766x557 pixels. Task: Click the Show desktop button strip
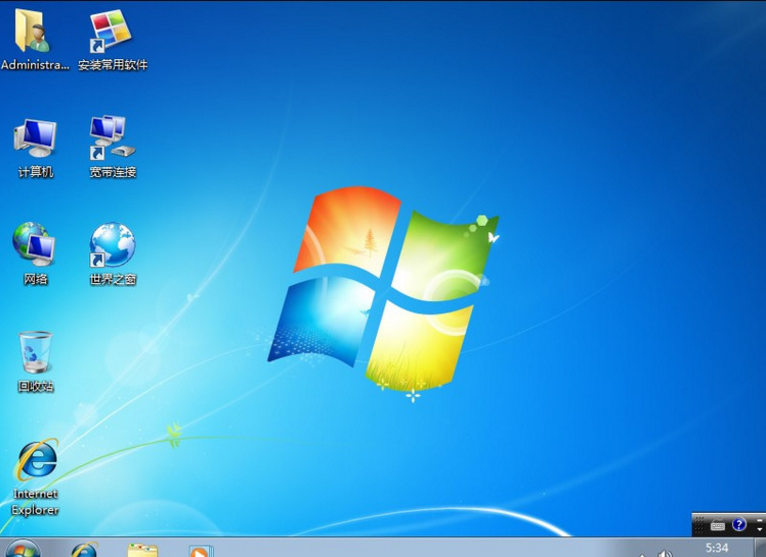(x=760, y=547)
